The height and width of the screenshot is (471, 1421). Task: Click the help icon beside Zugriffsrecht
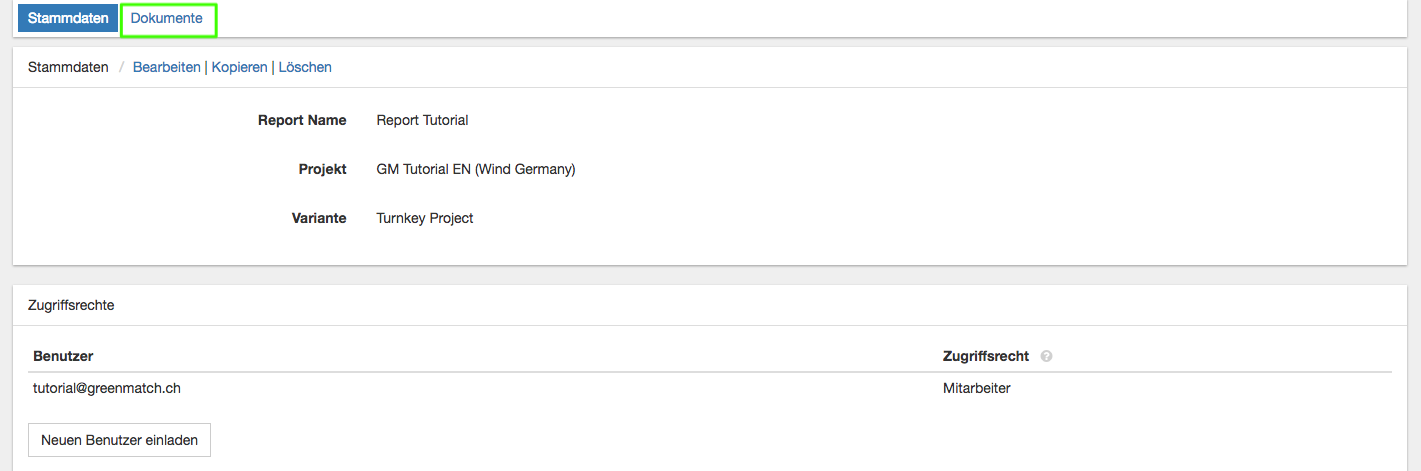[1046, 356]
